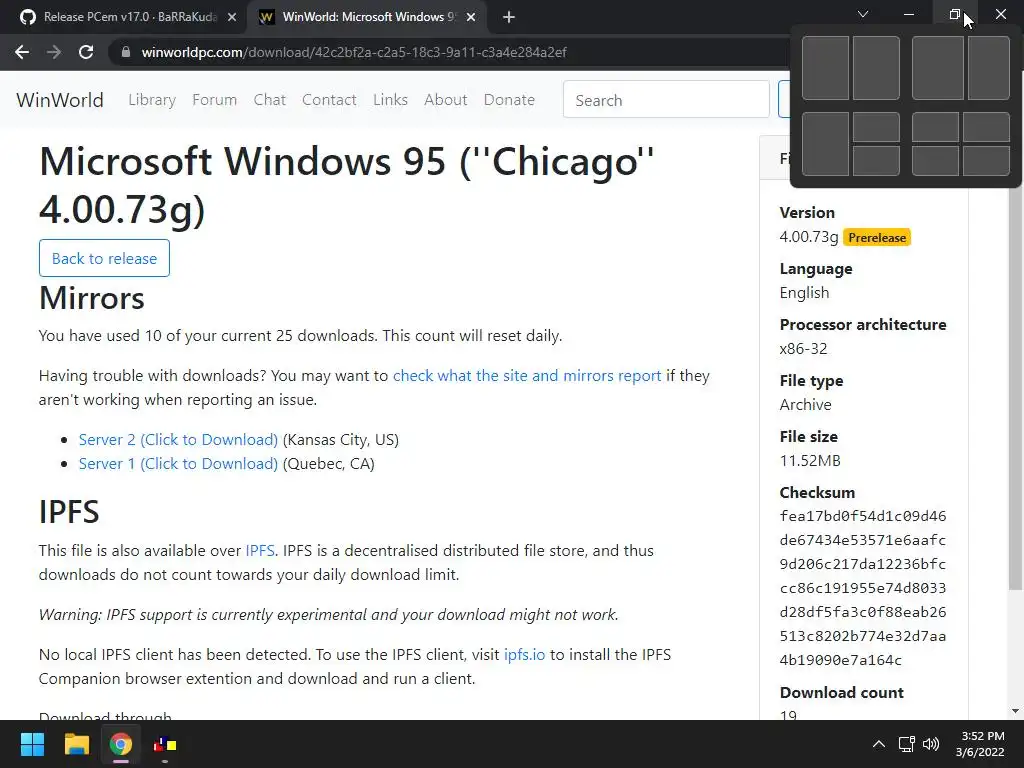Click the Microsoft Windows 95 page title
Viewport: 1024px width, 768px height.
(x=346, y=185)
